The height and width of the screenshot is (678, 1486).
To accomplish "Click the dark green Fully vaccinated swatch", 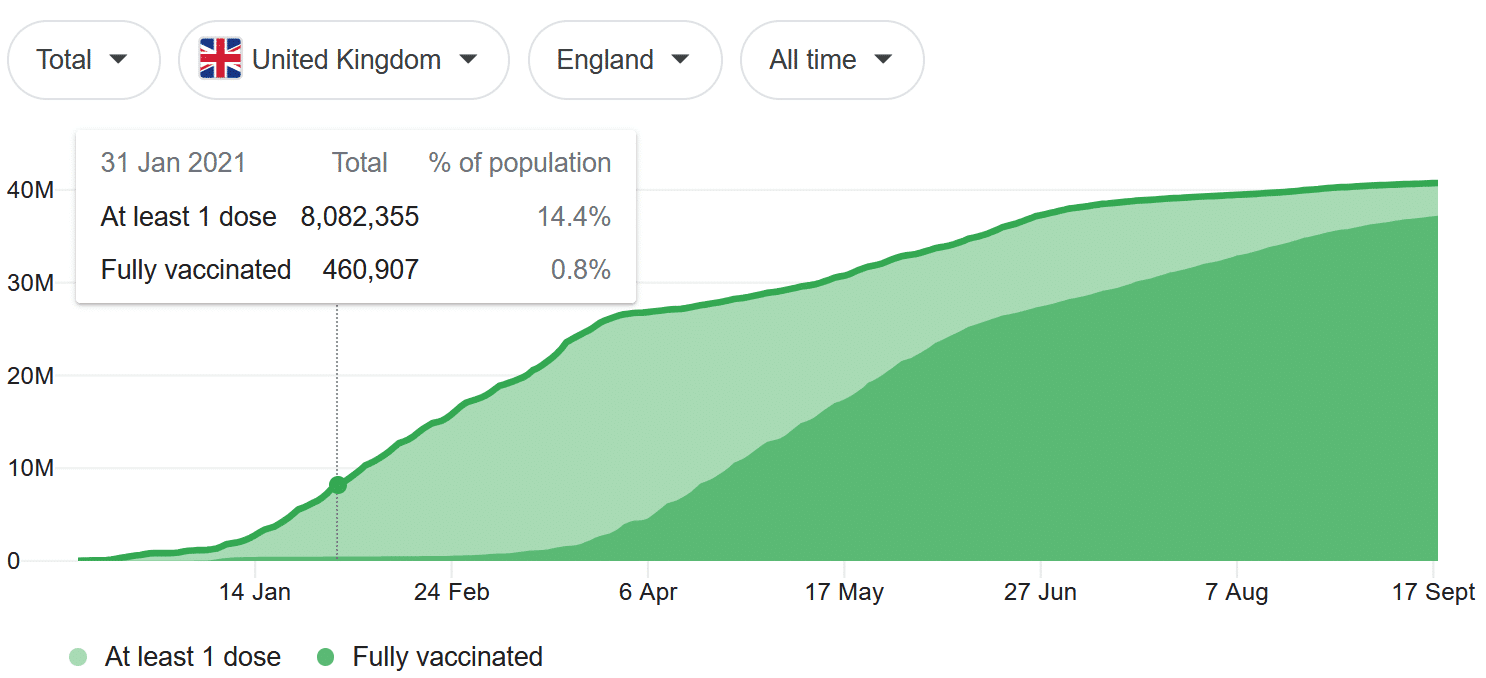I will click(326, 657).
